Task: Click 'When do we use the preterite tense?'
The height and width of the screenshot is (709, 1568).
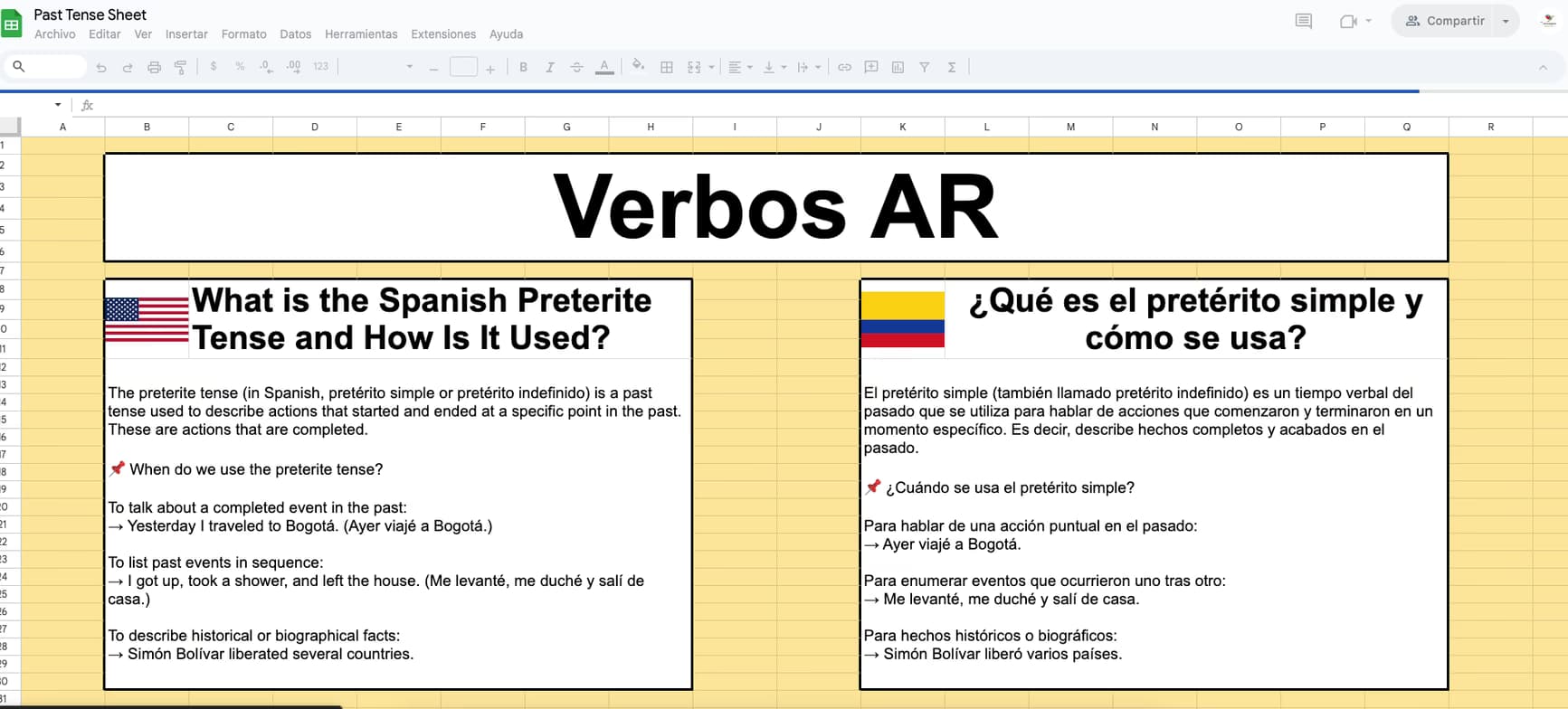Action: pos(256,469)
